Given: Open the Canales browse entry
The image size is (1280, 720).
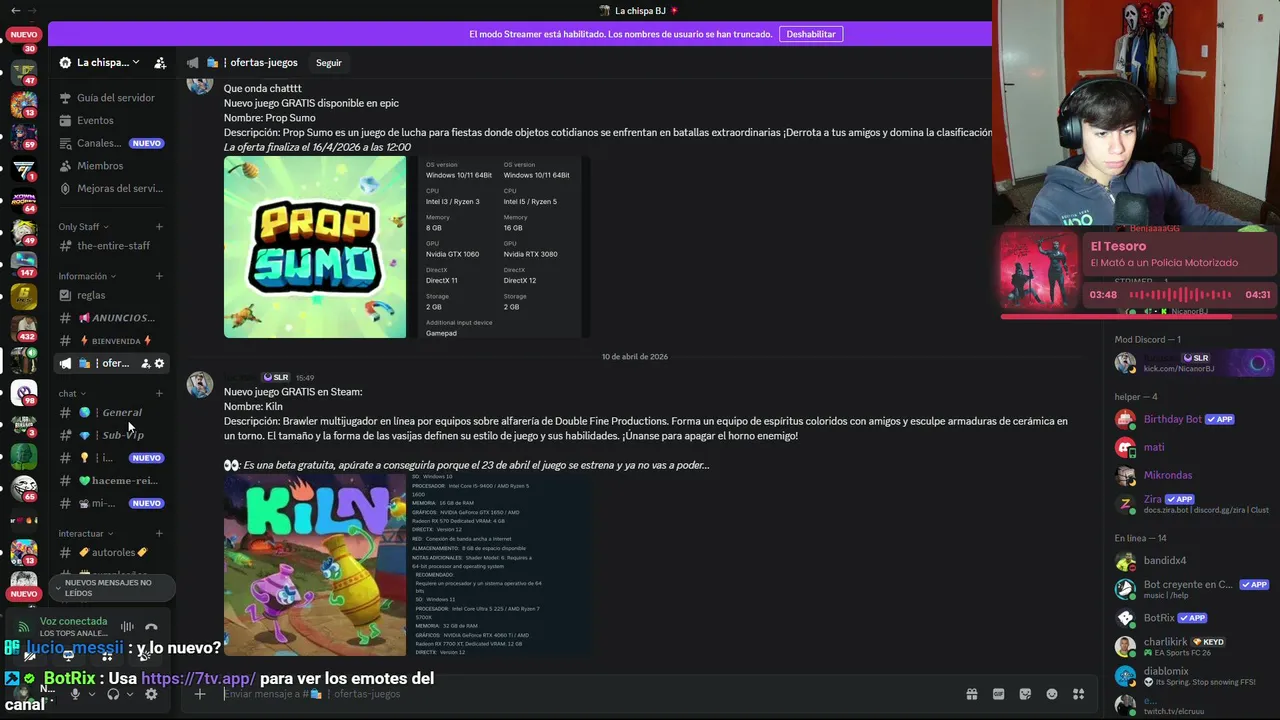Looking at the screenshot, I should pyautogui.click(x=111, y=143).
